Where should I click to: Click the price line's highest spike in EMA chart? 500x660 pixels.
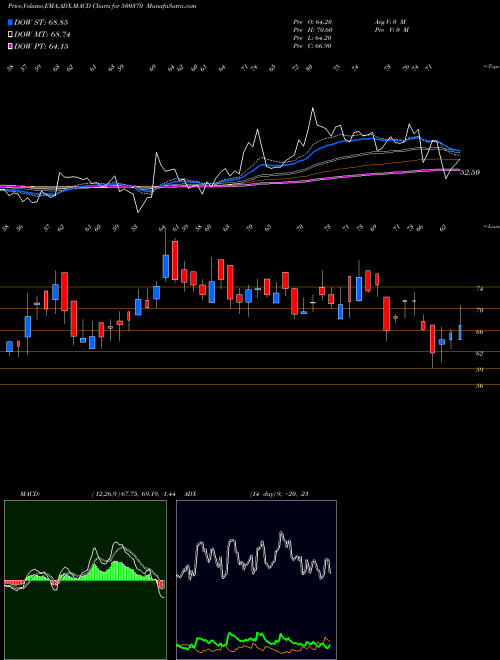pos(313,109)
